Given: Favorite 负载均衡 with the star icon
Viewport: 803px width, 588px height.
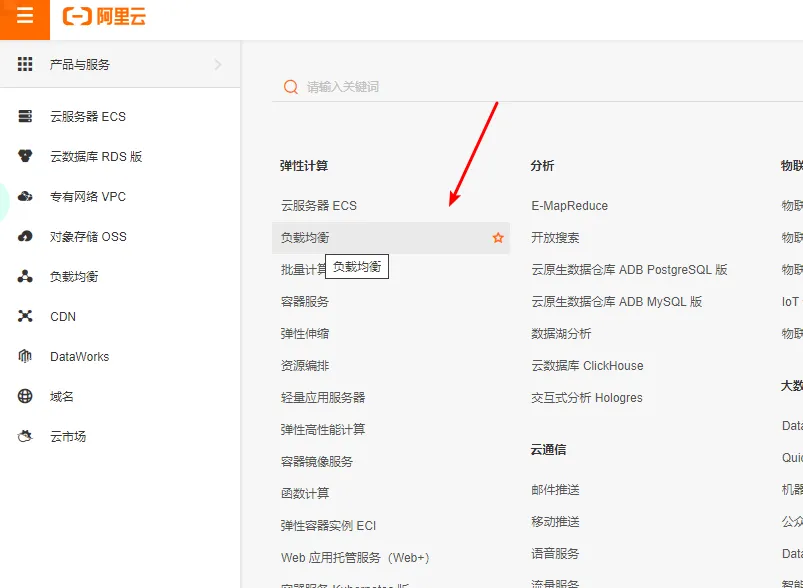Looking at the screenshot, I should (x=498, y=238).
